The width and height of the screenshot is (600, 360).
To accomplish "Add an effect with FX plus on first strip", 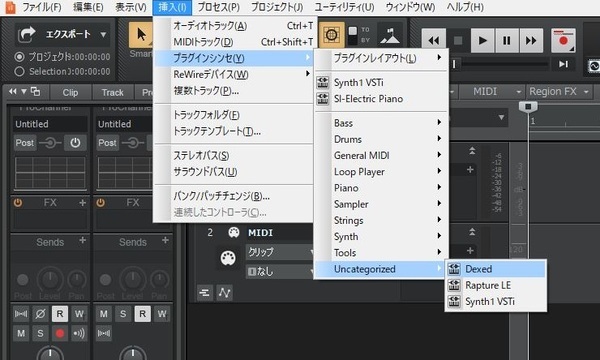I will [82, 202].
